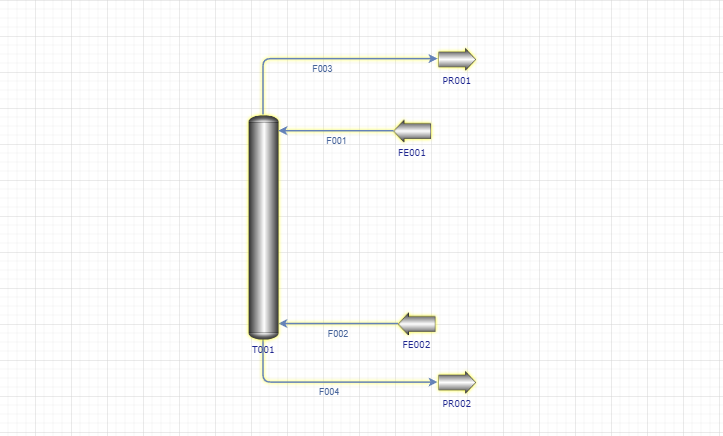Click the PR001 label text
The image size is (723, 436).
[x=456, y=81]
